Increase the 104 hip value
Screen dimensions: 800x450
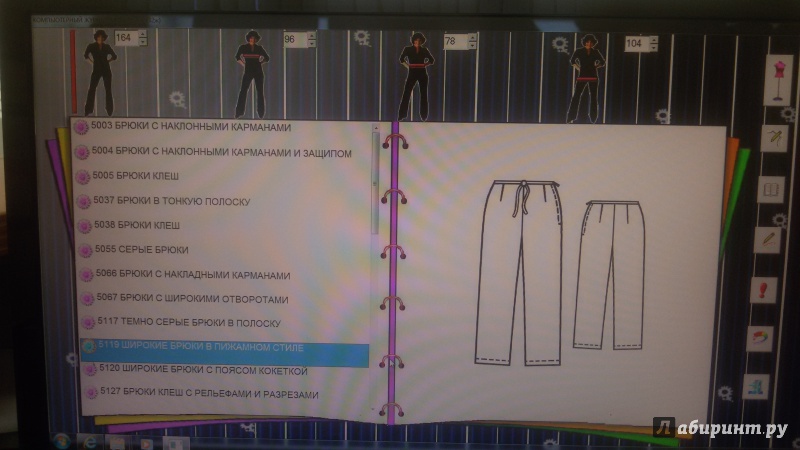coord(654,40)
